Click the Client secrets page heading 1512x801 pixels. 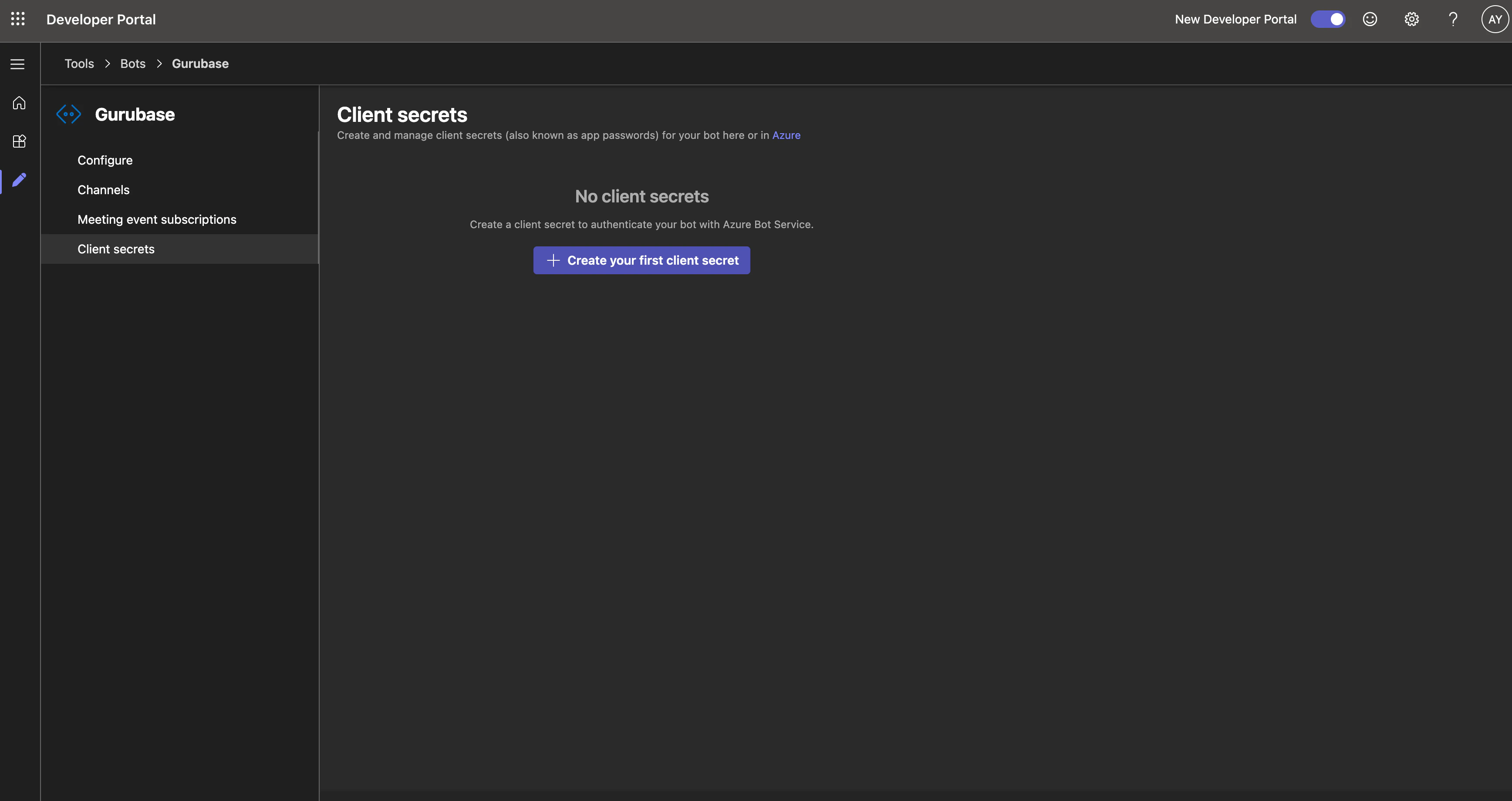402,114
